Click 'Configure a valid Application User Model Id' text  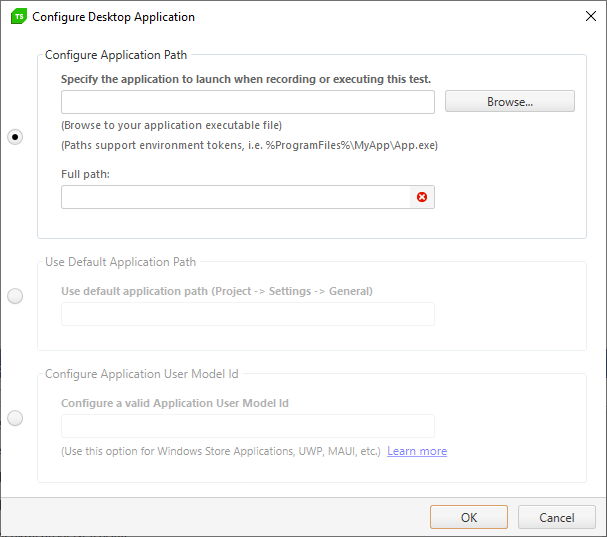[175, 403]
